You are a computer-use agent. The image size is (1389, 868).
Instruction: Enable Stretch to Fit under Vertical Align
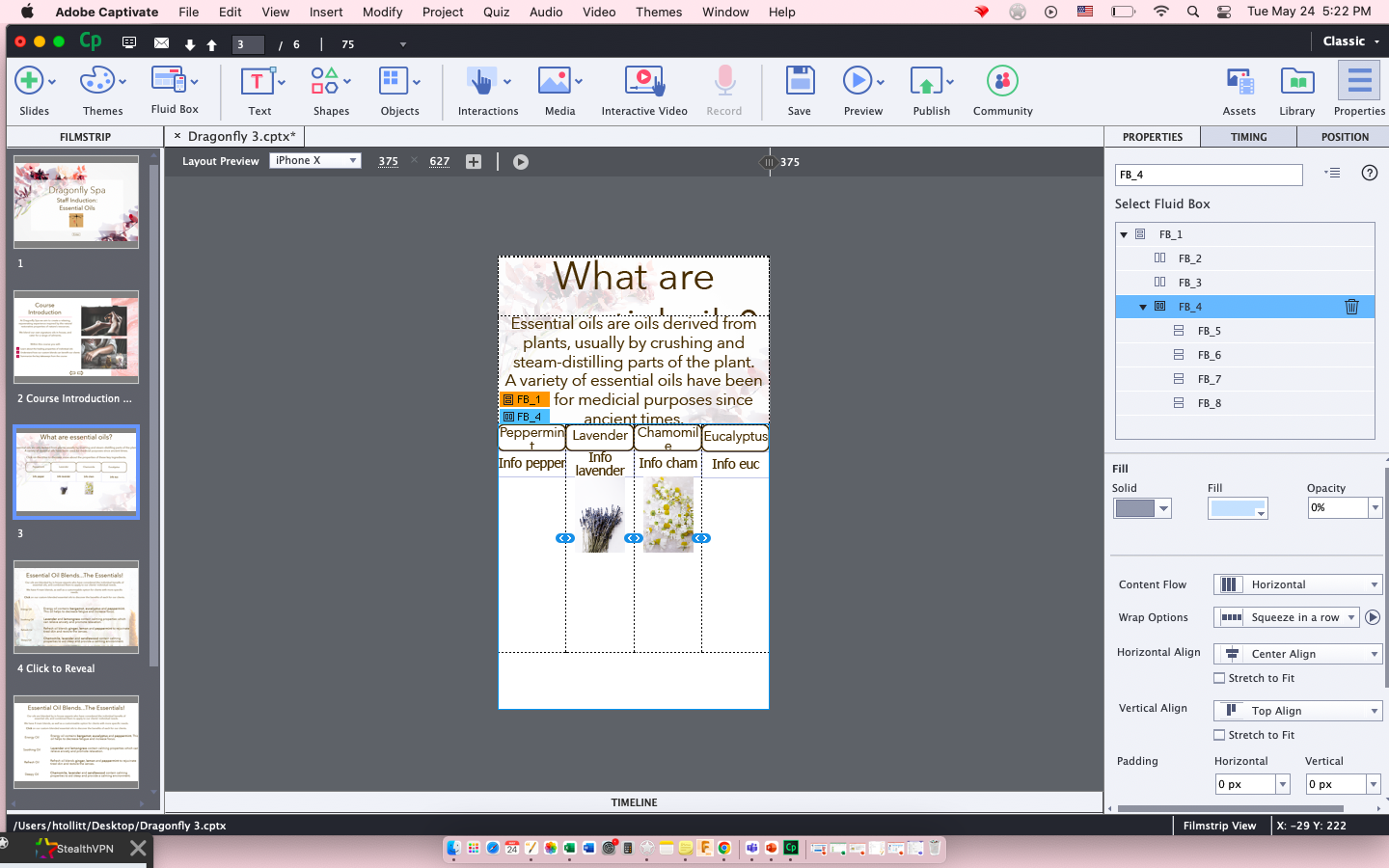pos(1220,735)
